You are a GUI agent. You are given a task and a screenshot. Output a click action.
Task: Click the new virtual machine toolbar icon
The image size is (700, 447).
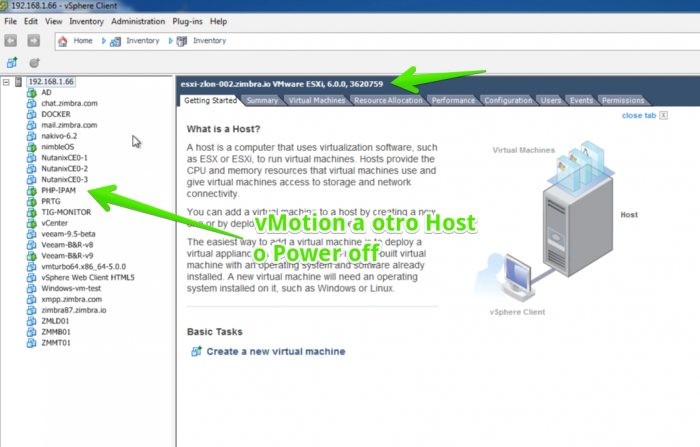(x=12, y=63)
